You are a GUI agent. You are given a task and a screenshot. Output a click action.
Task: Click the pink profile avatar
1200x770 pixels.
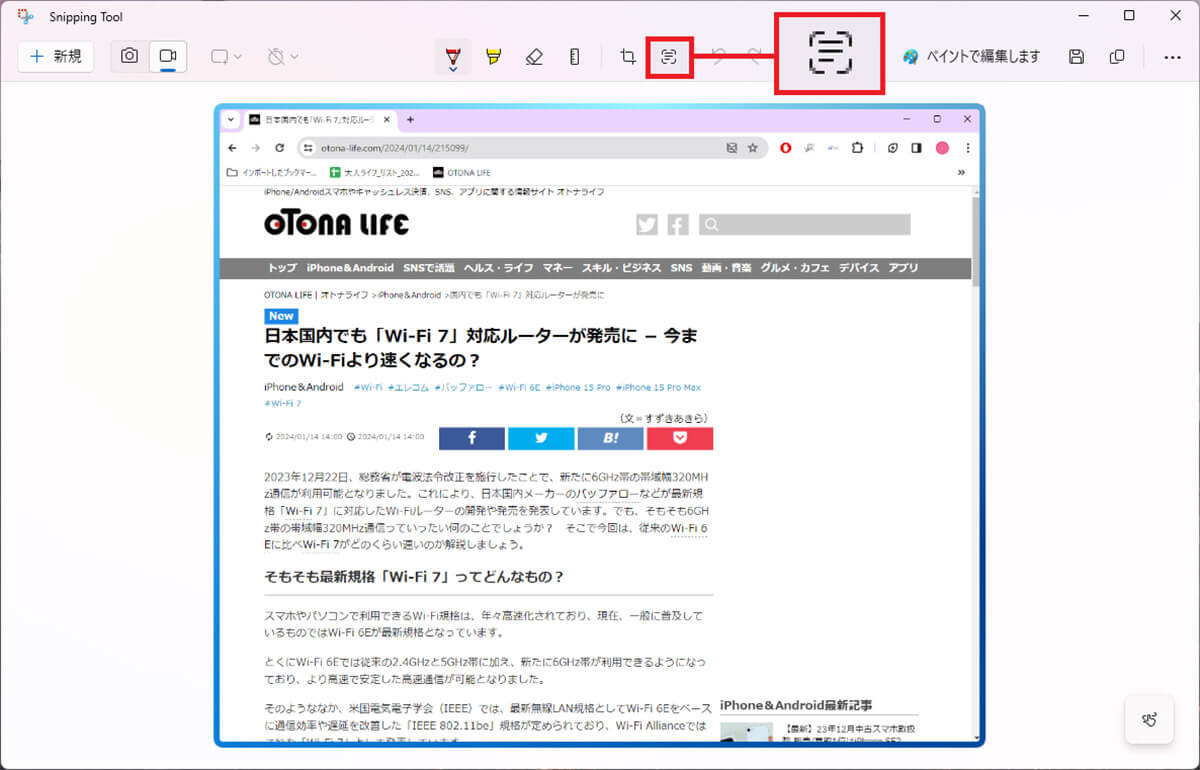942,147
